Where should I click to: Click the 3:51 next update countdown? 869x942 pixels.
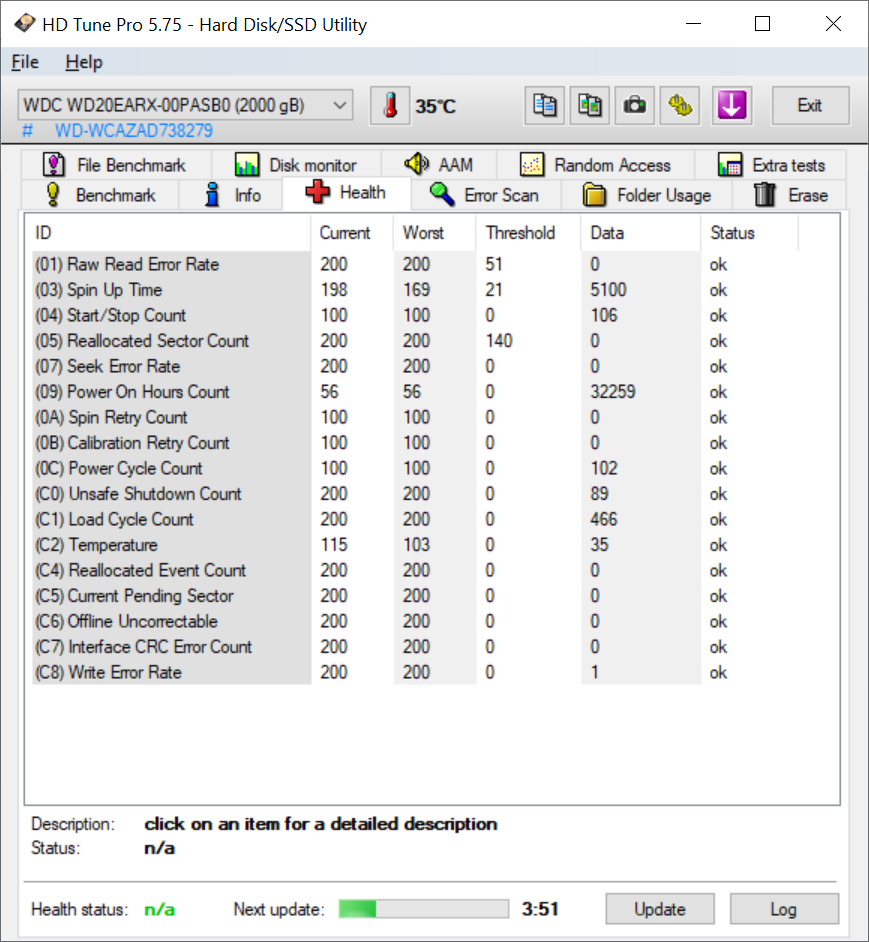coord(540,909)
